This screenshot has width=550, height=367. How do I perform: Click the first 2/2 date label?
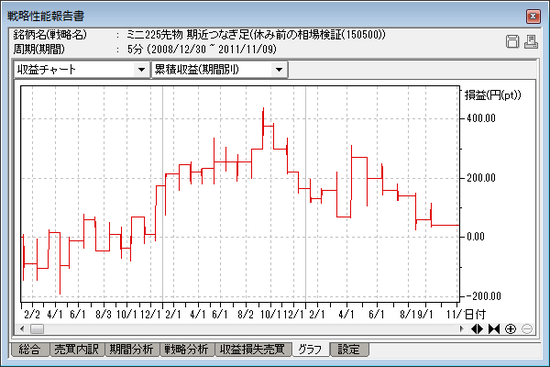coord(32,314)
